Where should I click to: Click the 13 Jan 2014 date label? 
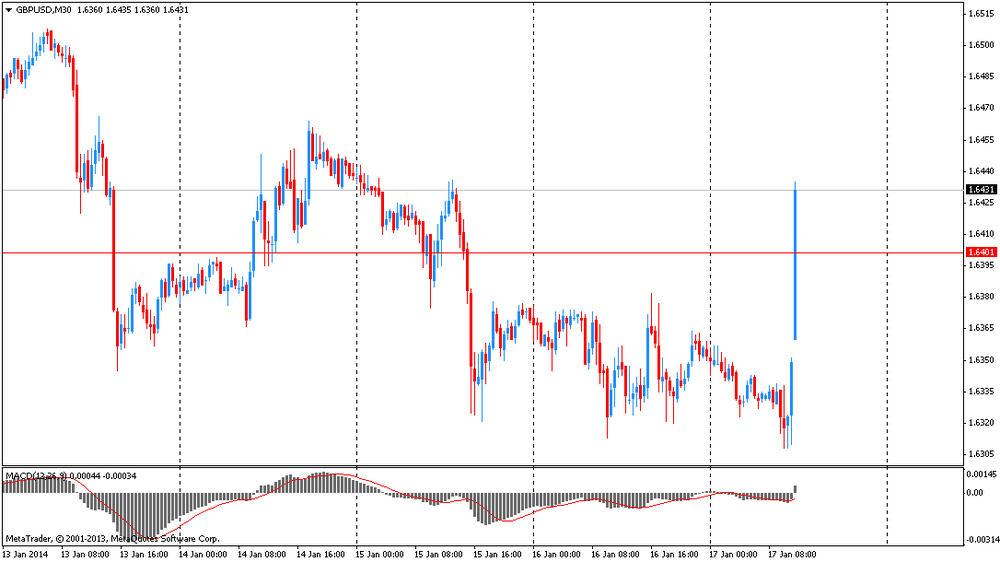[x=26, y=553]
